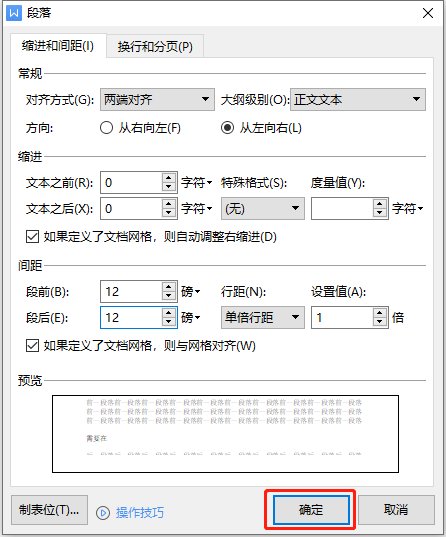Image resolution: width=446 pixels, height=537 pixels.
Task: Open the 大纲级别 dropdown showing 正文文本
Action: pos(358,100)
